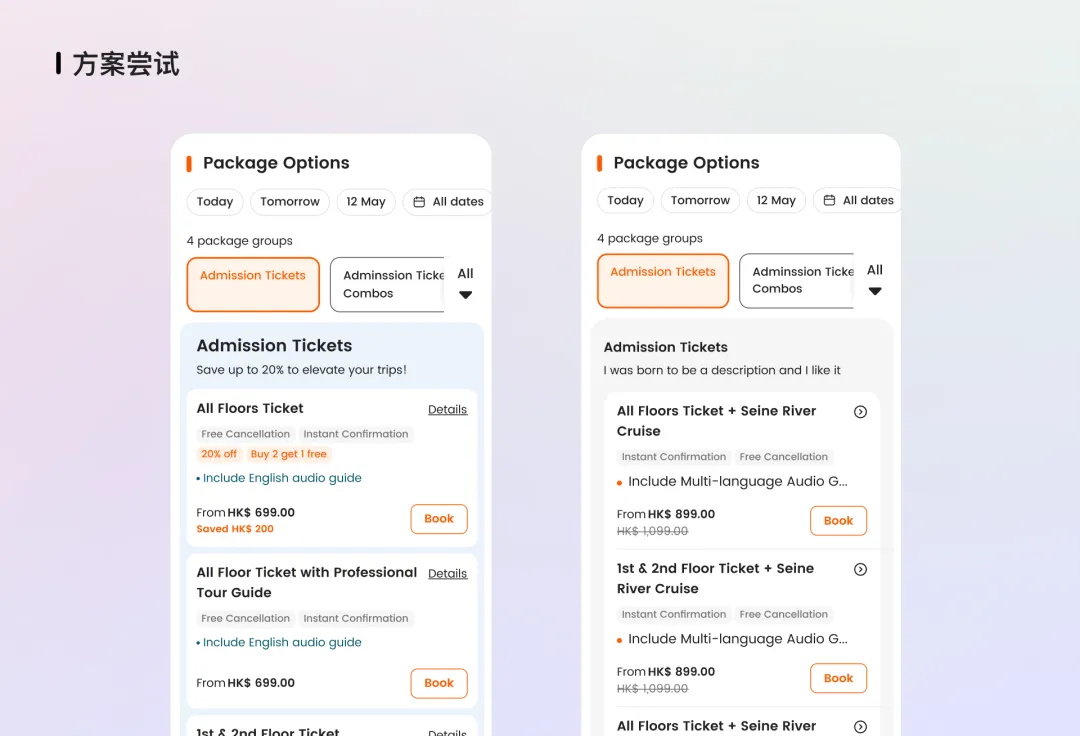Book first All Floors + Seine River Cruise

[838, 521]
